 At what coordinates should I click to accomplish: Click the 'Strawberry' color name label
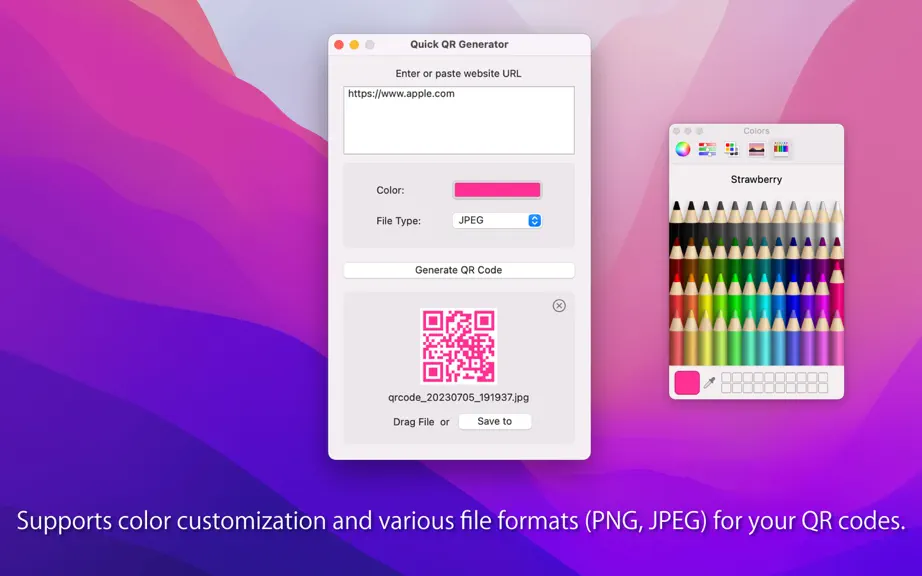[756, 179]
